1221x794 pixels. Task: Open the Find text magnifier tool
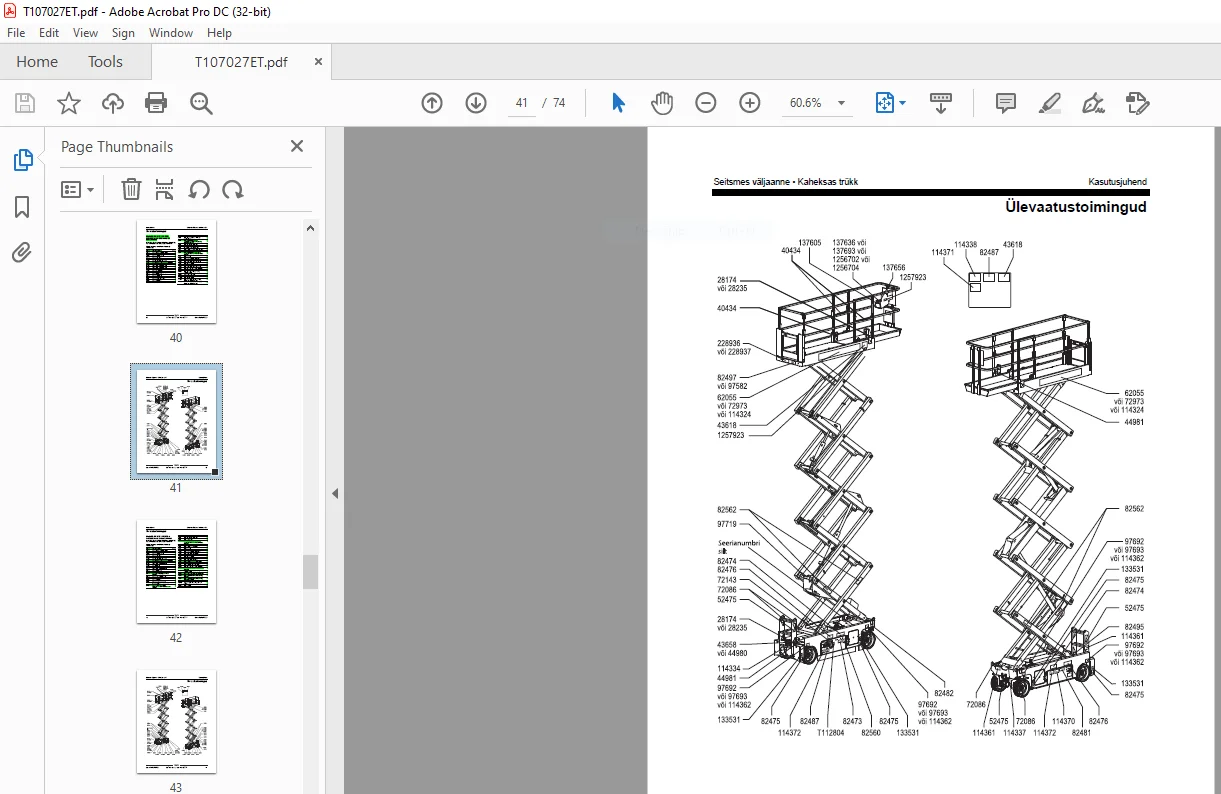(201, 103)
